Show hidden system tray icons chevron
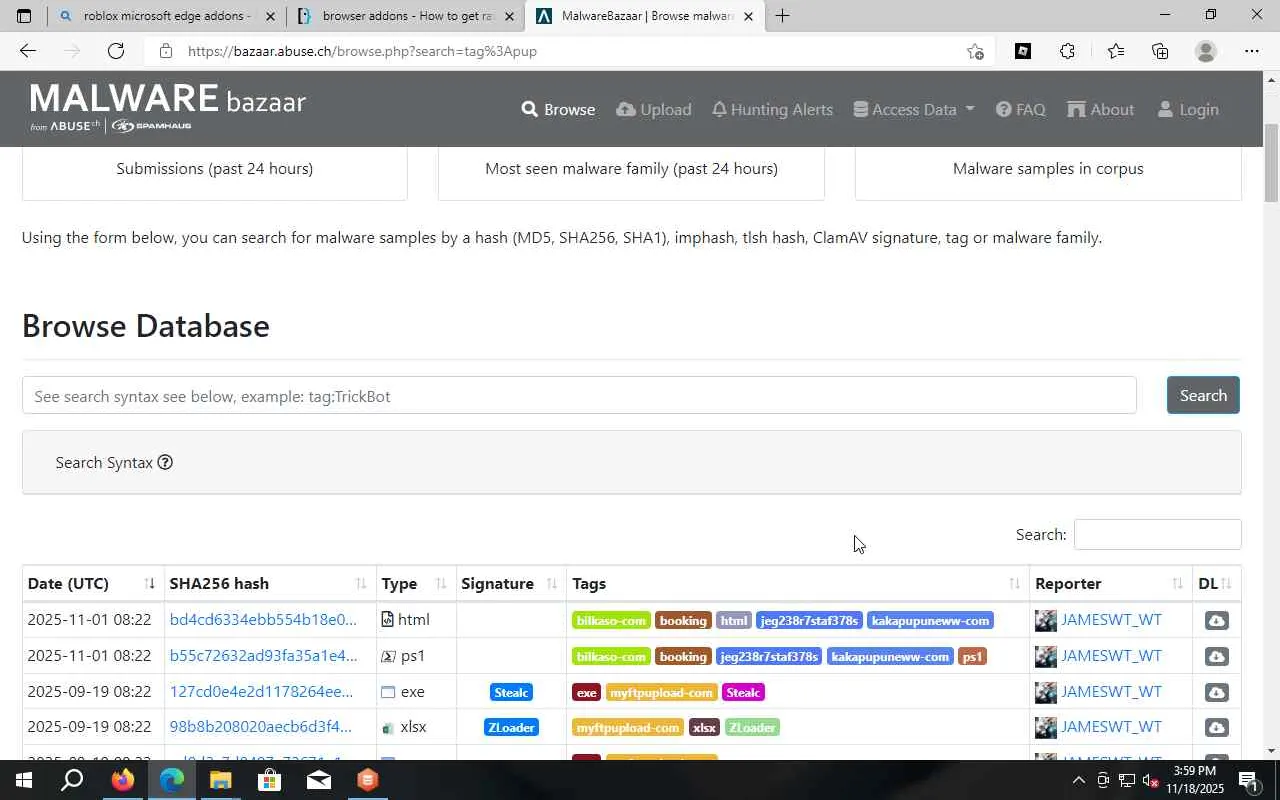Screen dimensions: 1280x800 [x=1078, y=780]
